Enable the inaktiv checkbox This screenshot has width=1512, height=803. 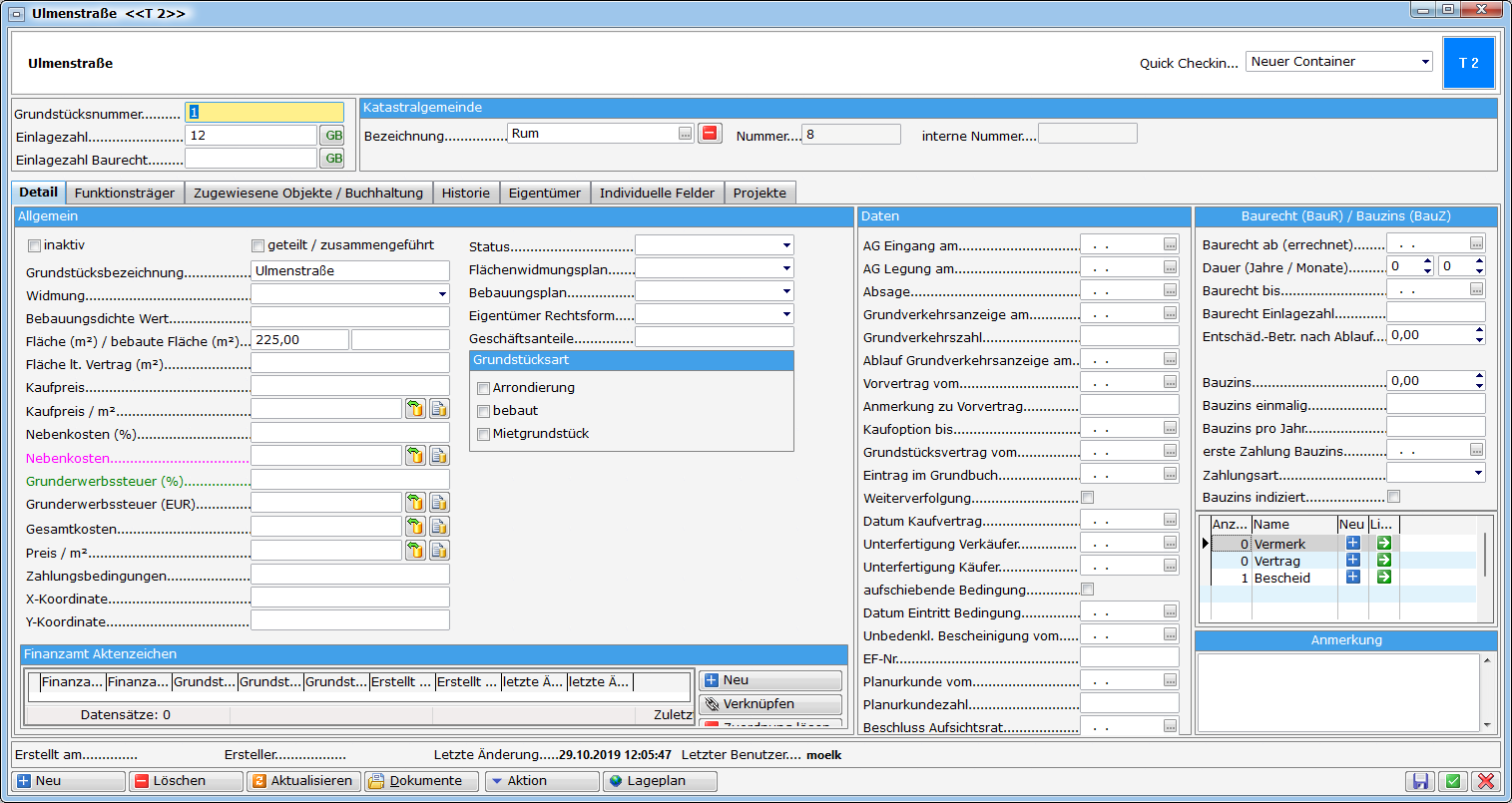point(35,245)
